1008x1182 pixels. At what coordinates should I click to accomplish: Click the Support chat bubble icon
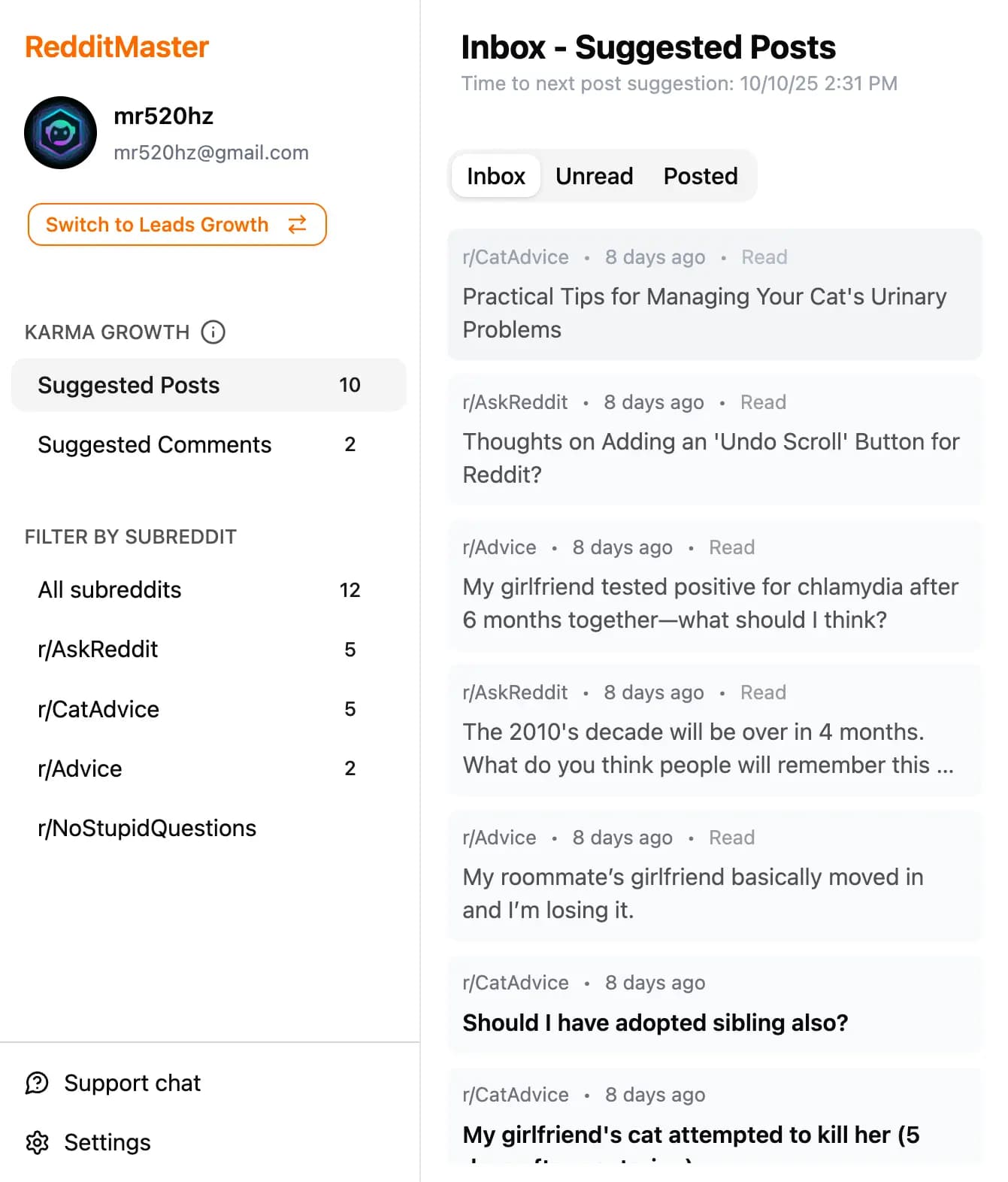coord(37,1083)
